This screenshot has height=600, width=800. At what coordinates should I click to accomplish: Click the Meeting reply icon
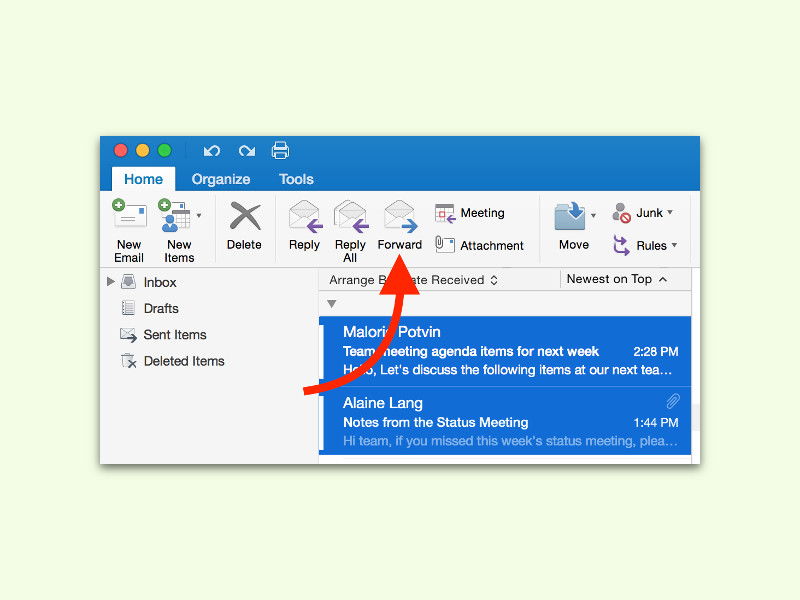pyautogui.click(x=445, y=213)
